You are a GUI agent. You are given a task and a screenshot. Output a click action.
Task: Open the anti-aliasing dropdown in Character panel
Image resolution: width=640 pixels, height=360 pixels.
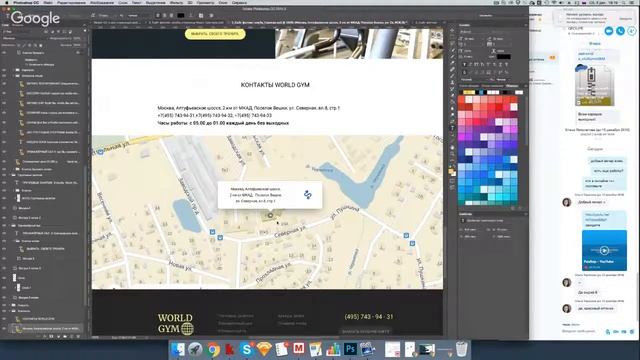coord(503,80)
